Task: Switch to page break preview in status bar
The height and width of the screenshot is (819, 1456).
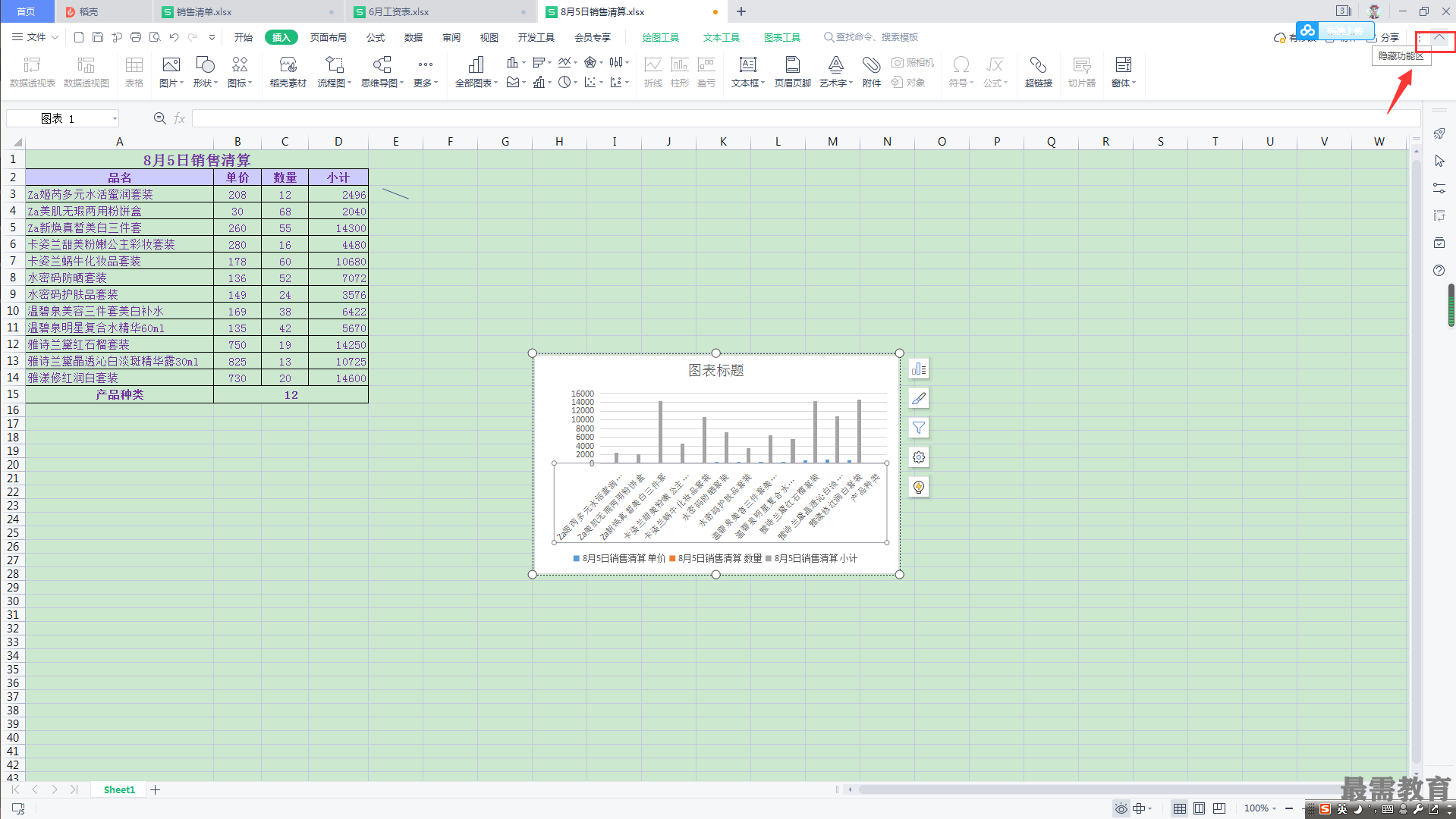Action: point(1219,808)
